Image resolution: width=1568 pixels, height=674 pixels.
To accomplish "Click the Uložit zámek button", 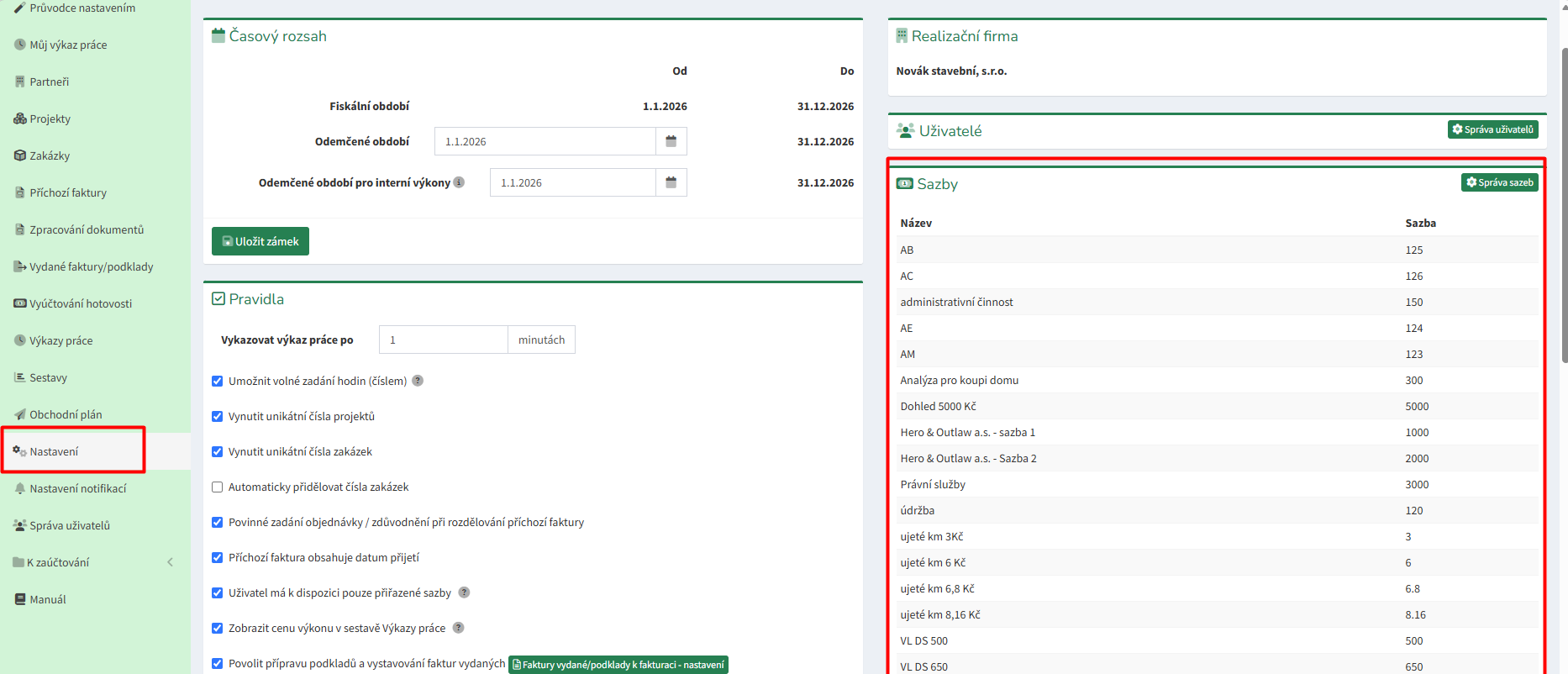I will tap(260, 241).
